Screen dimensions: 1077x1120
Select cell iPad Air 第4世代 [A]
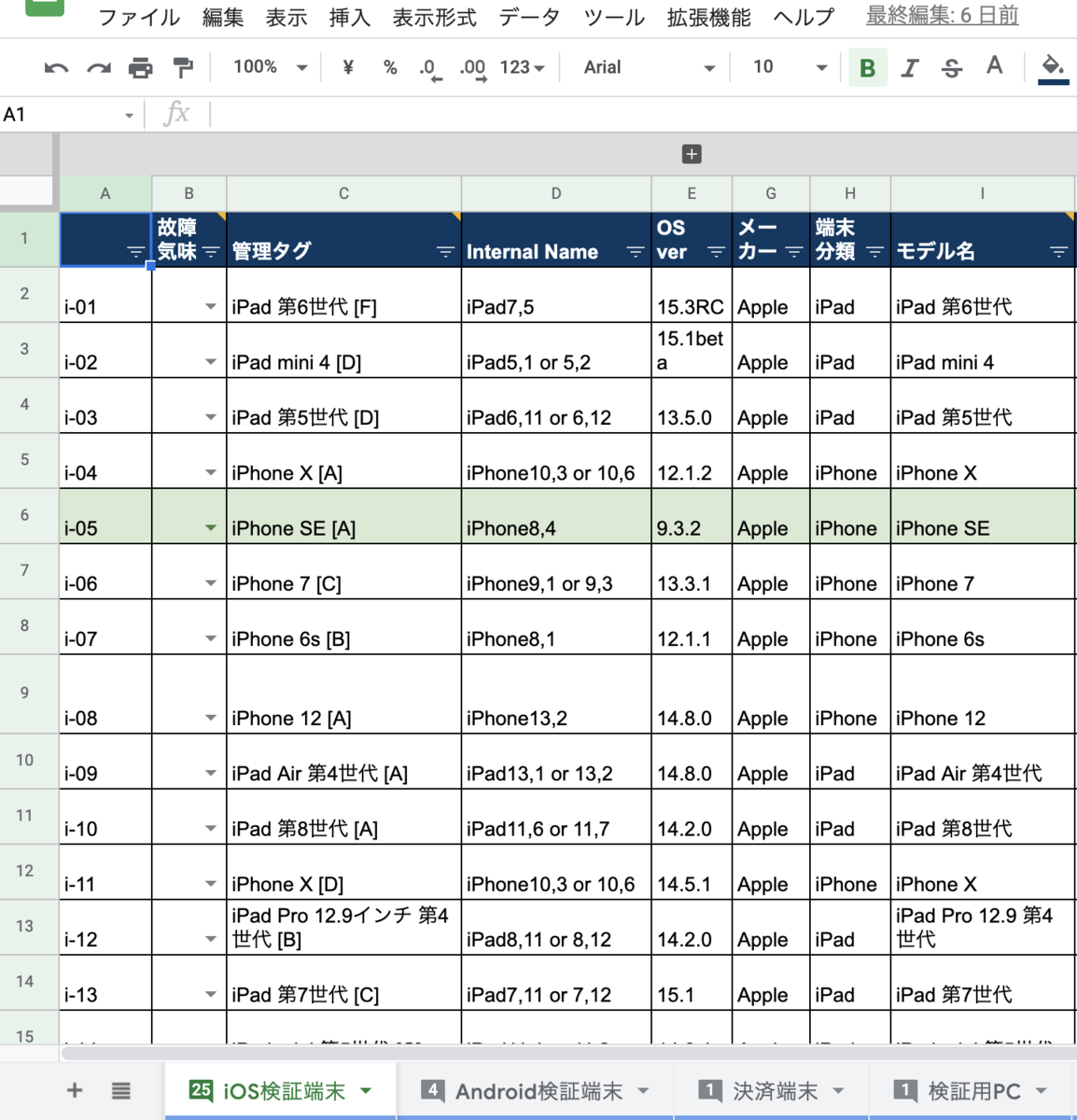point(343,762)
